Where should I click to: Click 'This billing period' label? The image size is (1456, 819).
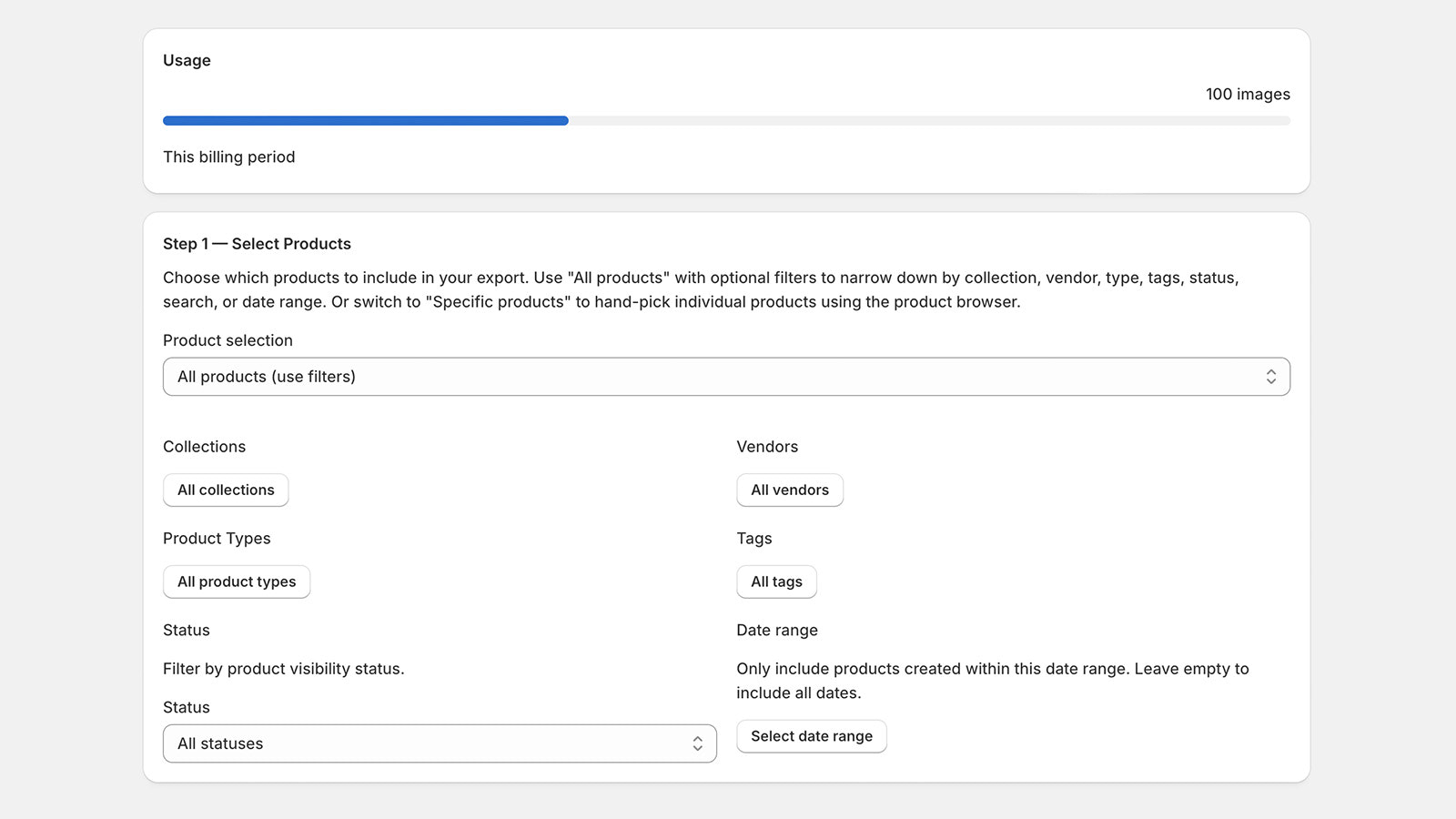click(229, 157)
